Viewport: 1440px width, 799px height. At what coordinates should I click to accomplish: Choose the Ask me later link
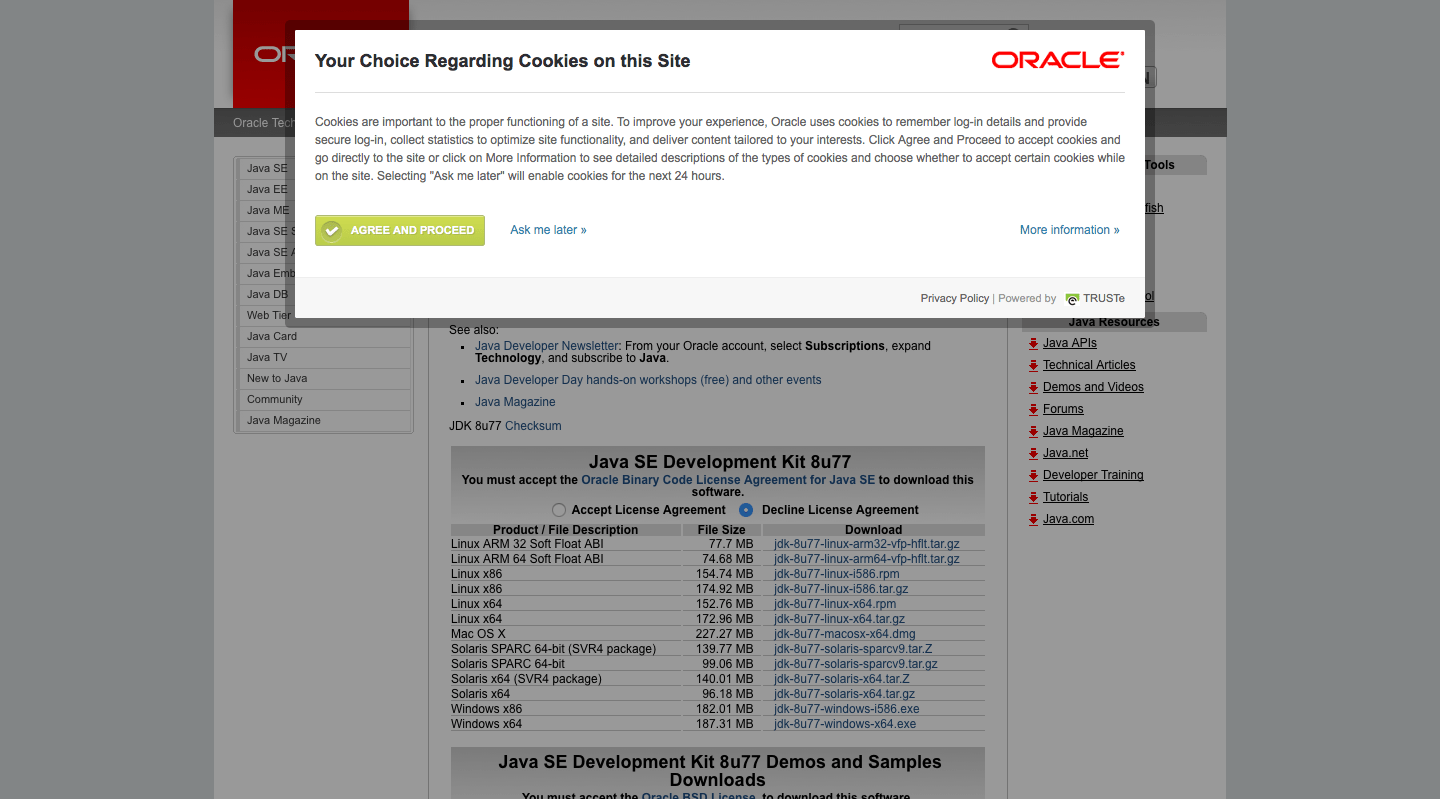pos(548,230)
